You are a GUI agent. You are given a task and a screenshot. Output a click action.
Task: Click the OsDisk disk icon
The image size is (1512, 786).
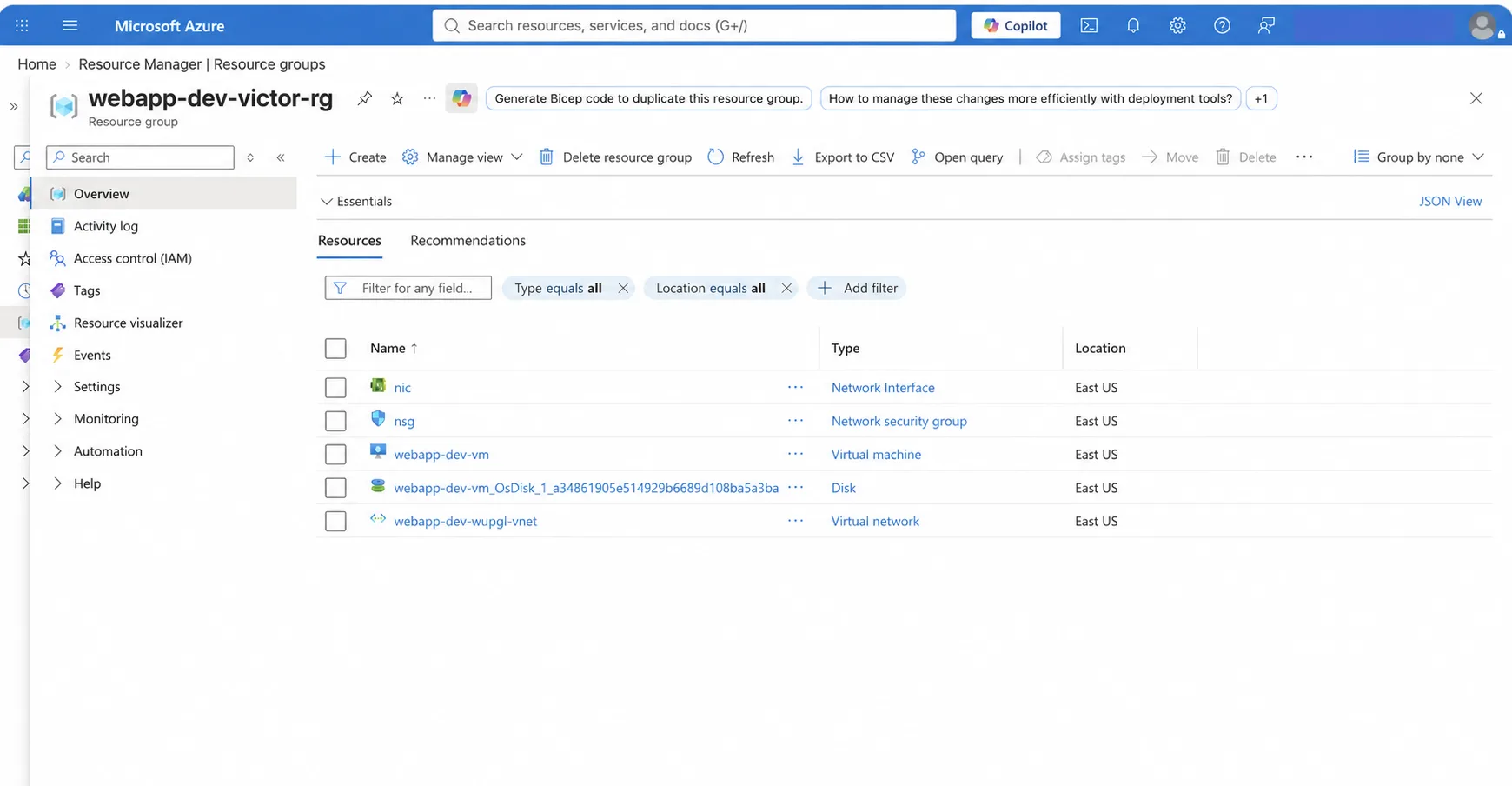[378, 485]
